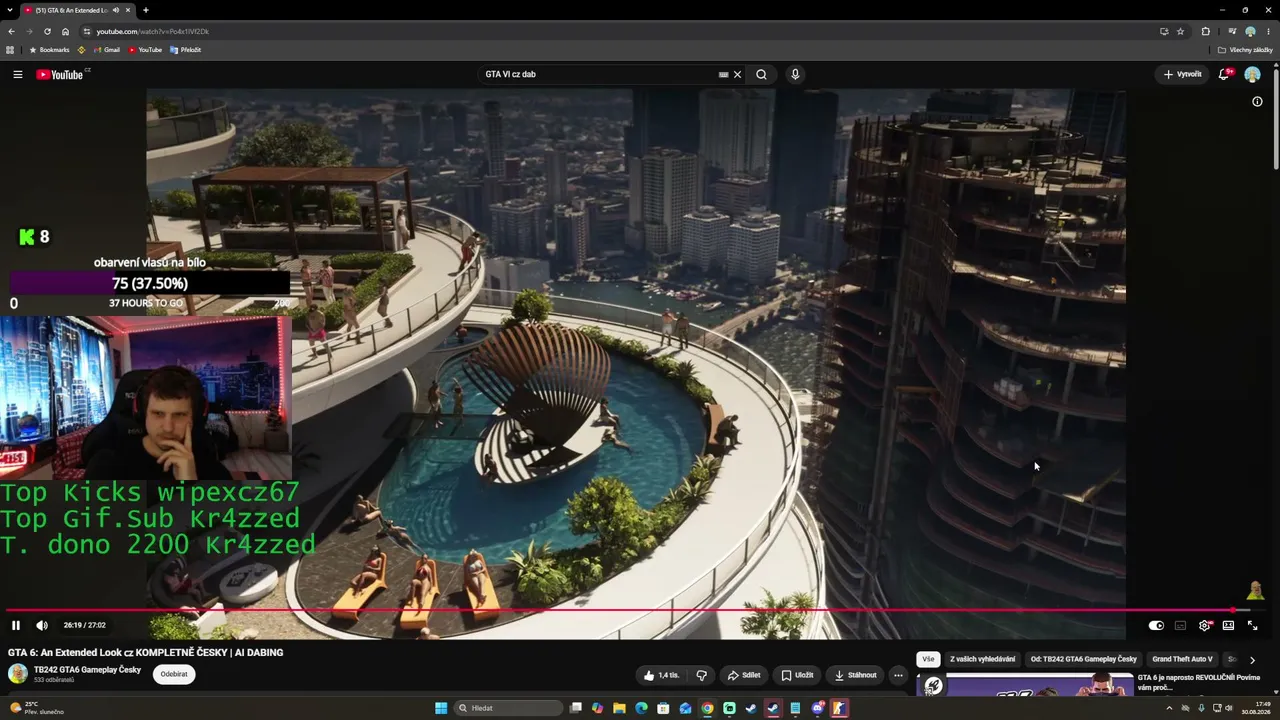The width and height of the screenshot is (1280, 720).
Task: Submit search with magnifier icon
Action: click(761, 74)
